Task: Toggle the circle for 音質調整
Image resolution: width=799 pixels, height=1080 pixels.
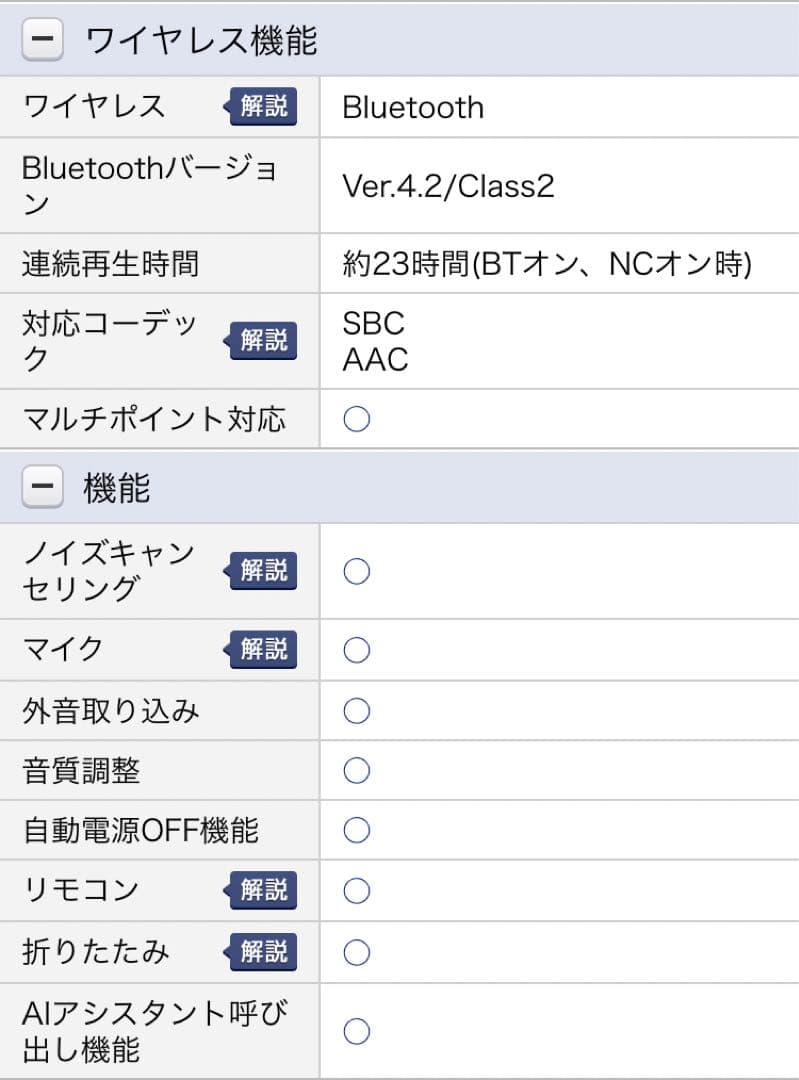Action: tap(356, 770)
